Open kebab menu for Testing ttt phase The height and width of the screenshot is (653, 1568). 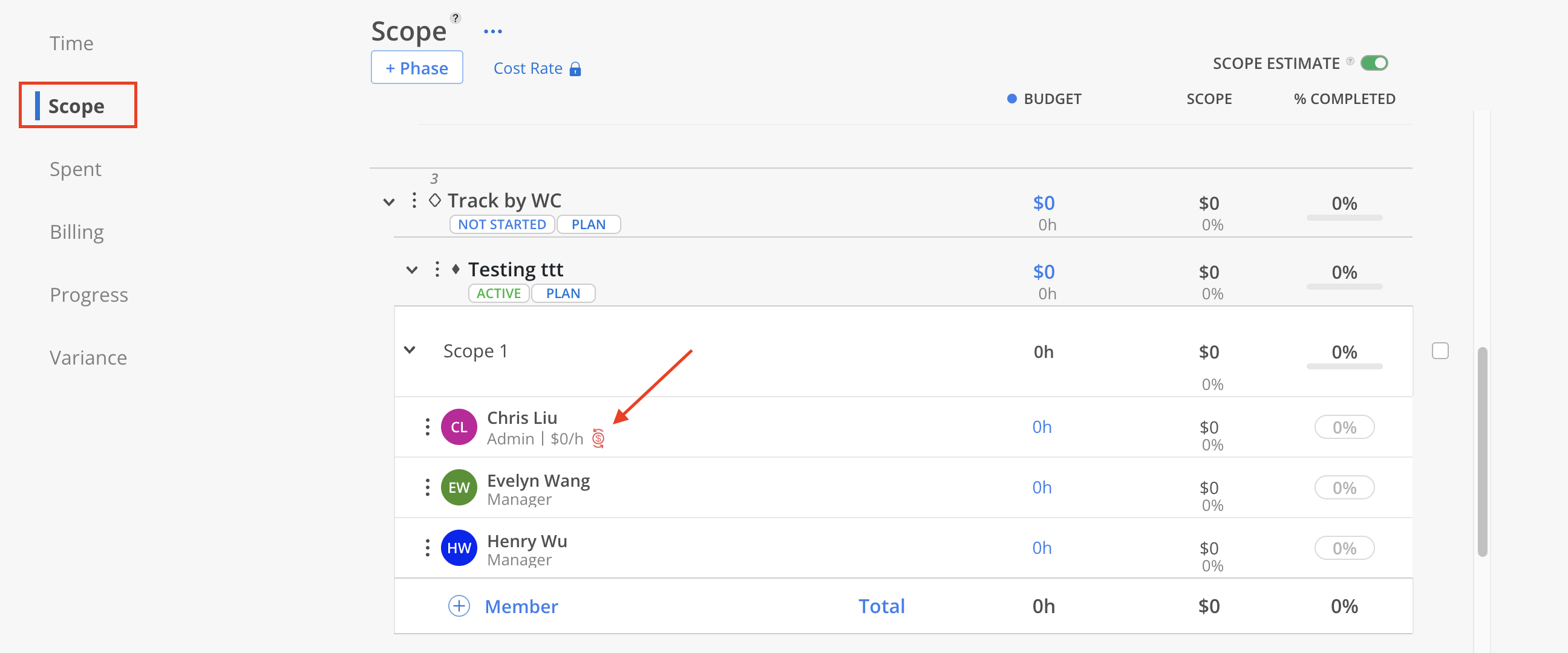pos(437,269)
